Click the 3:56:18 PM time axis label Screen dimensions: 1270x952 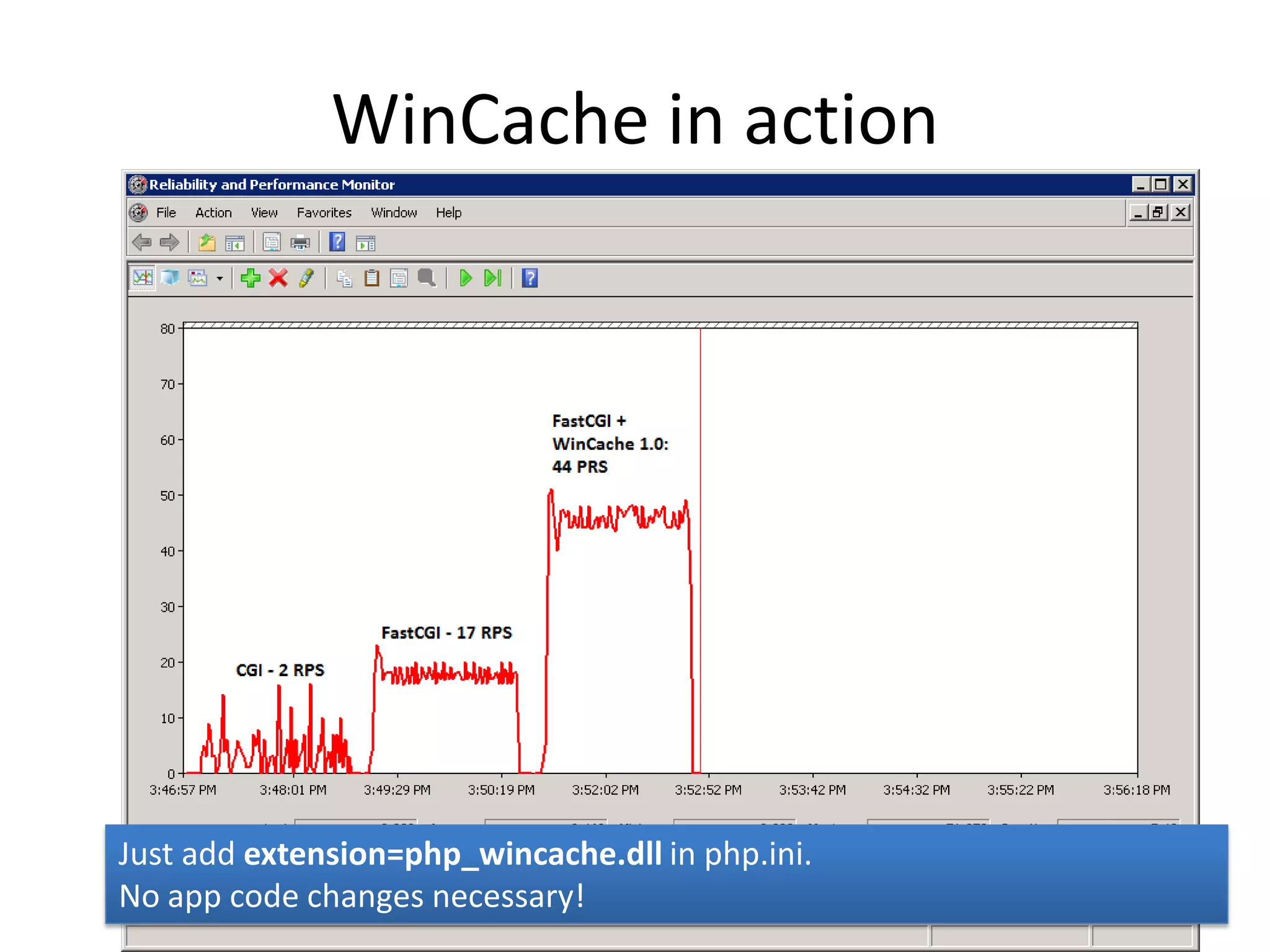(1137, 790)
